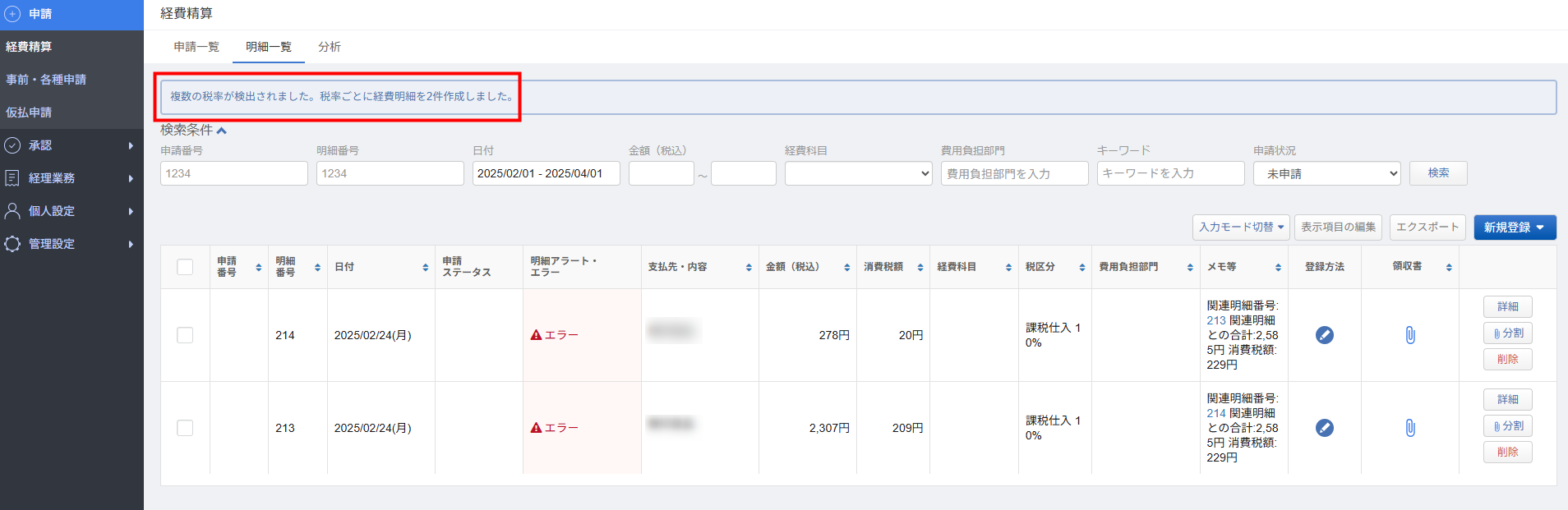Image resolution: width=1568 pixels, height=510 pixels.
Task: Click the 申請 plus icon in sidebar
Action: (x=12, y=14)
